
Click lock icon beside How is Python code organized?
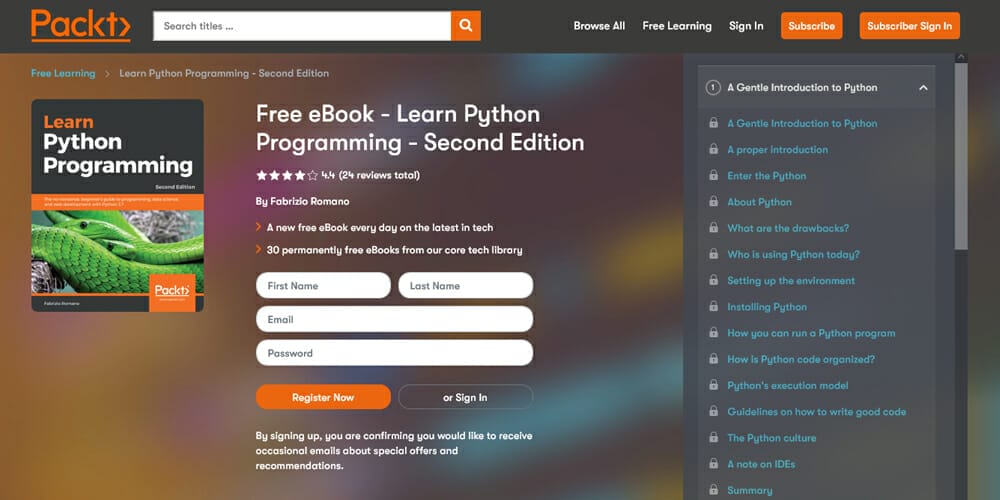[714, 358]
